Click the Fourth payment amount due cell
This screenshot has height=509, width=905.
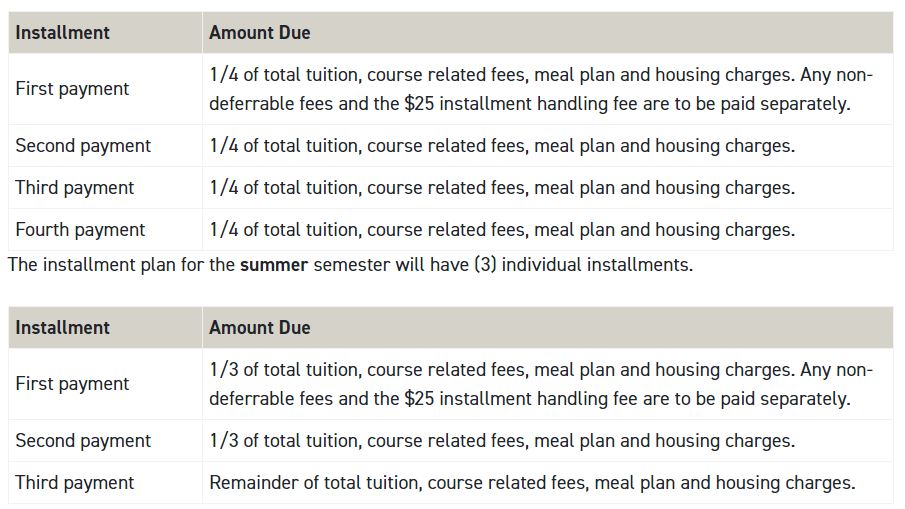(502, 230)
